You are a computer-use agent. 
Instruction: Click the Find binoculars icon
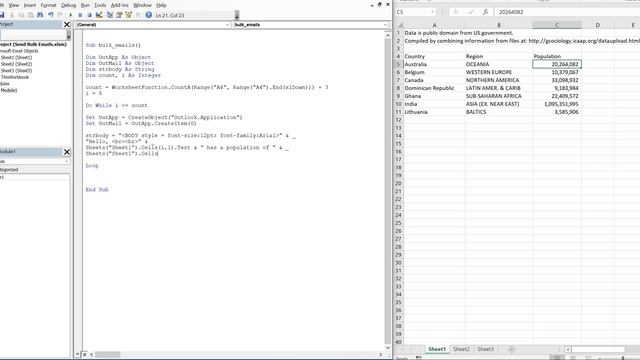(40, 15)
